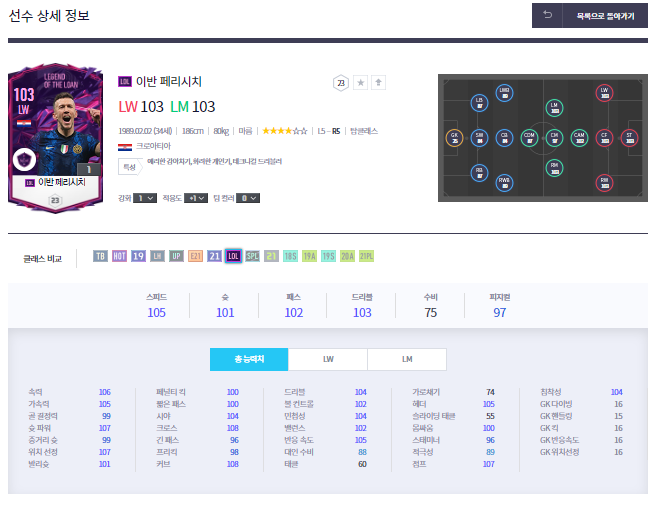Click the 점프 107 stat row
The width and height of the screenshot is (658, 523).
[454, 464]
